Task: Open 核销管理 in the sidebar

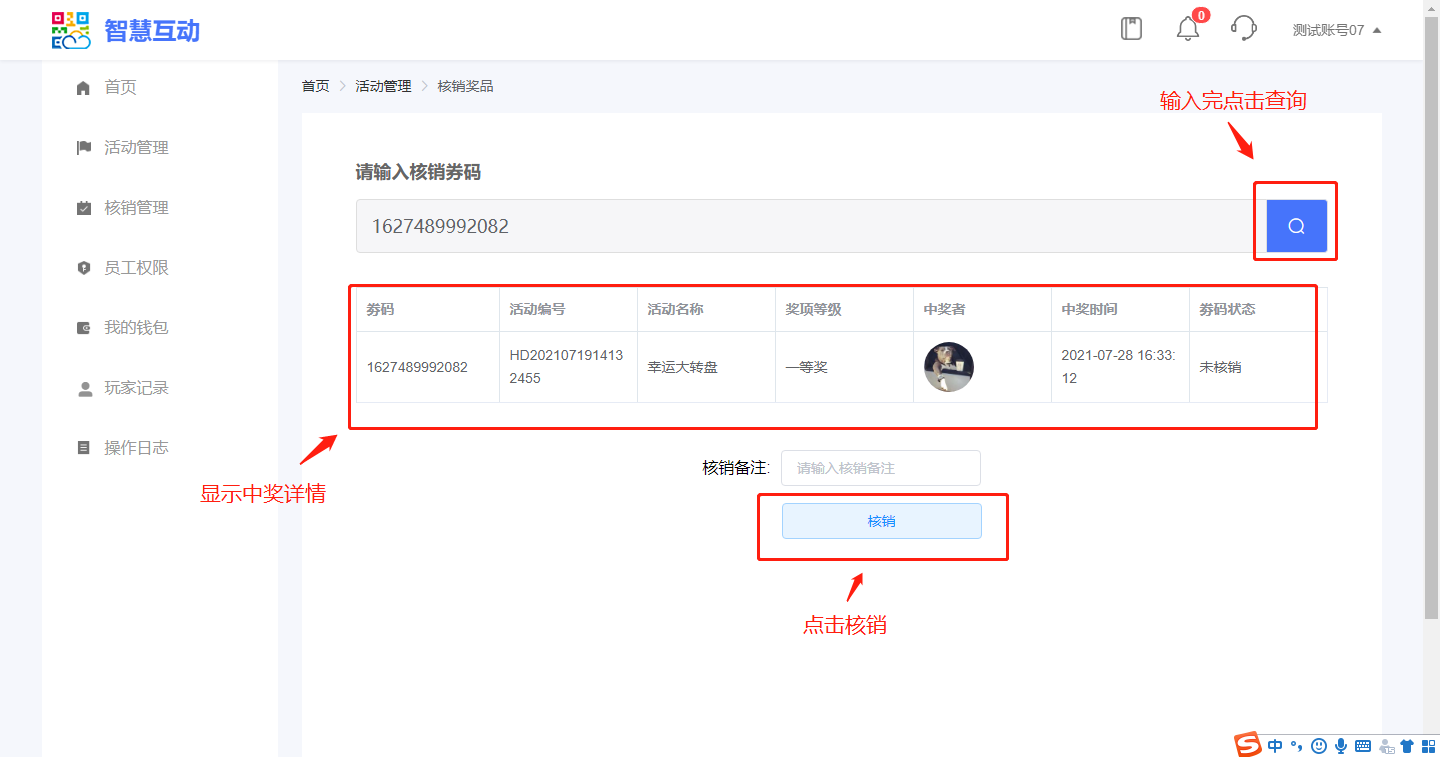Action: click(x=136, y=208)
